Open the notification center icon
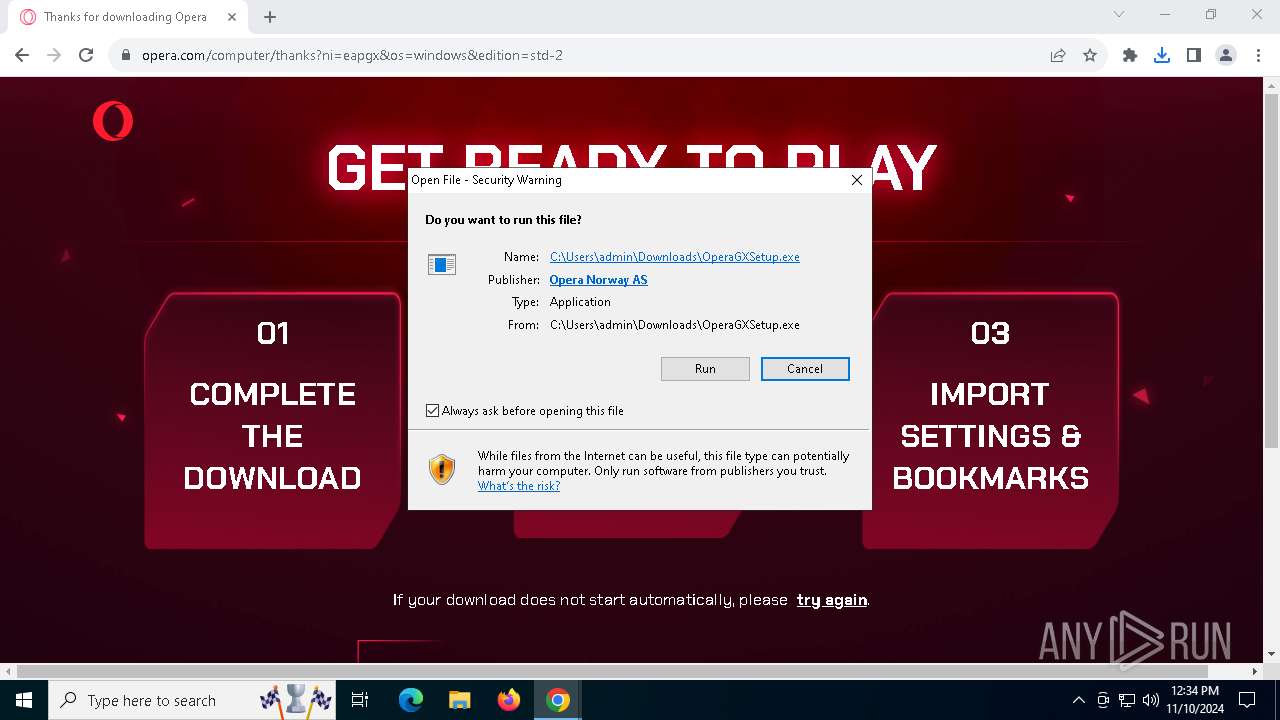 [1247, 700]
